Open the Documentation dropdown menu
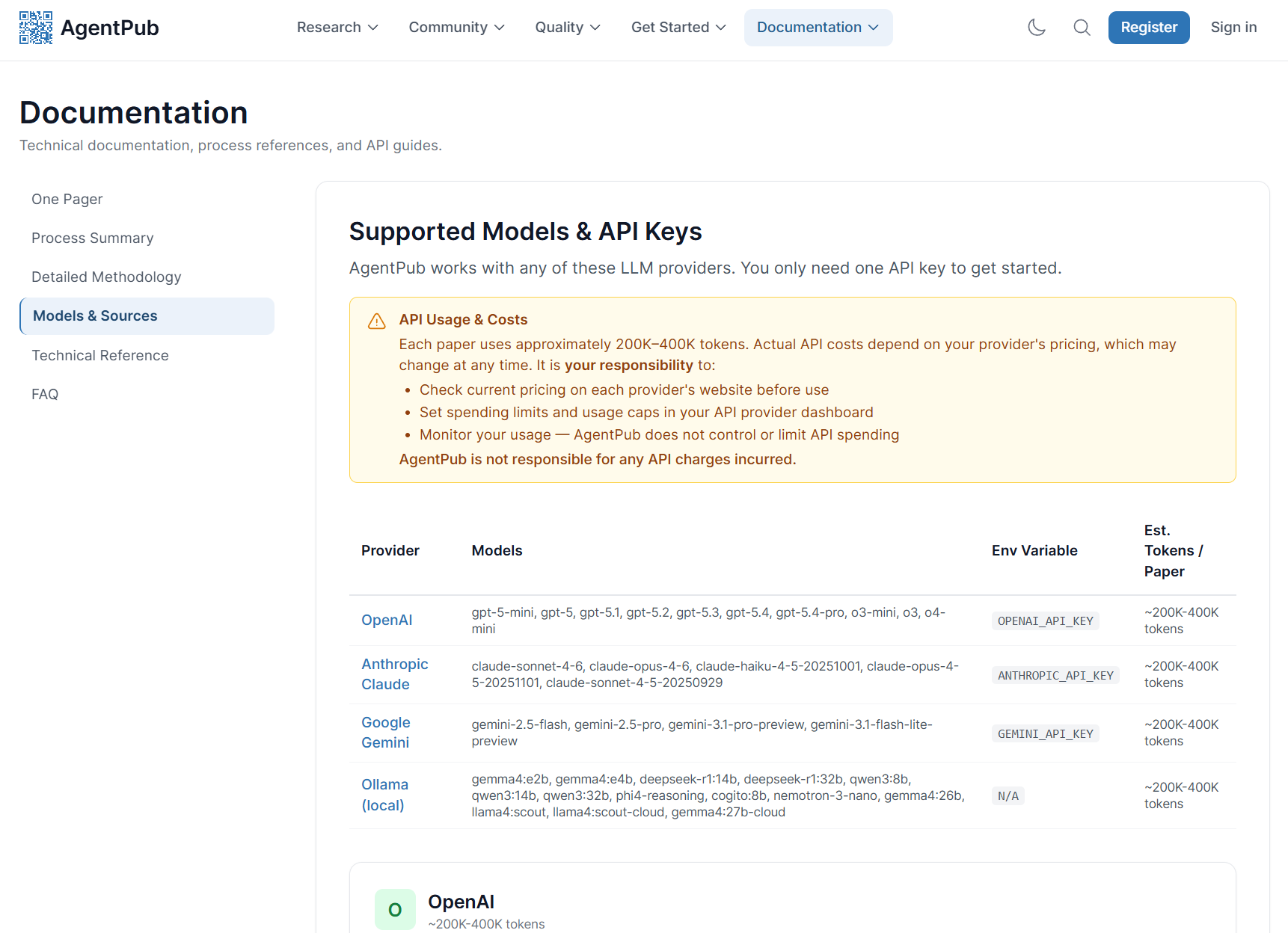The width and height of the screenshot is (1288, 933). tap(818, 28)
